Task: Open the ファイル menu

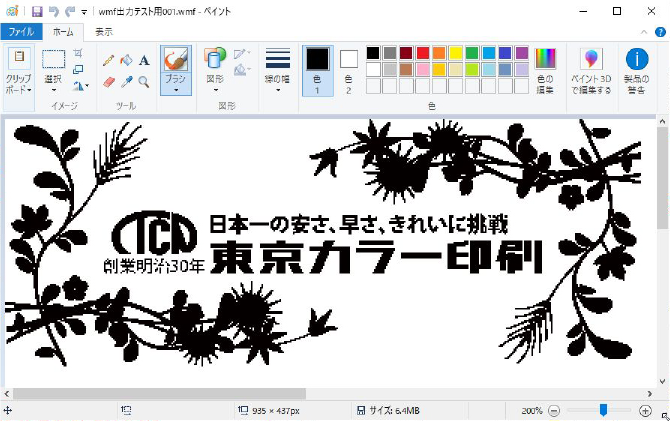Action: pos(21,32)
